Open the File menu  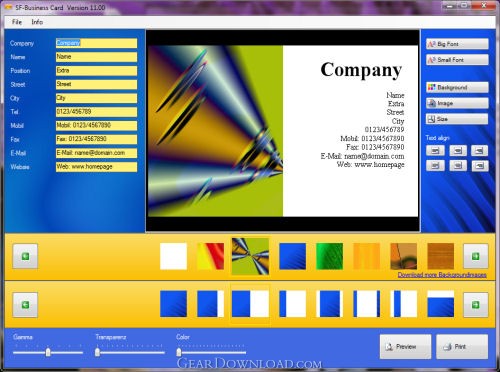[x=17, y=22]
